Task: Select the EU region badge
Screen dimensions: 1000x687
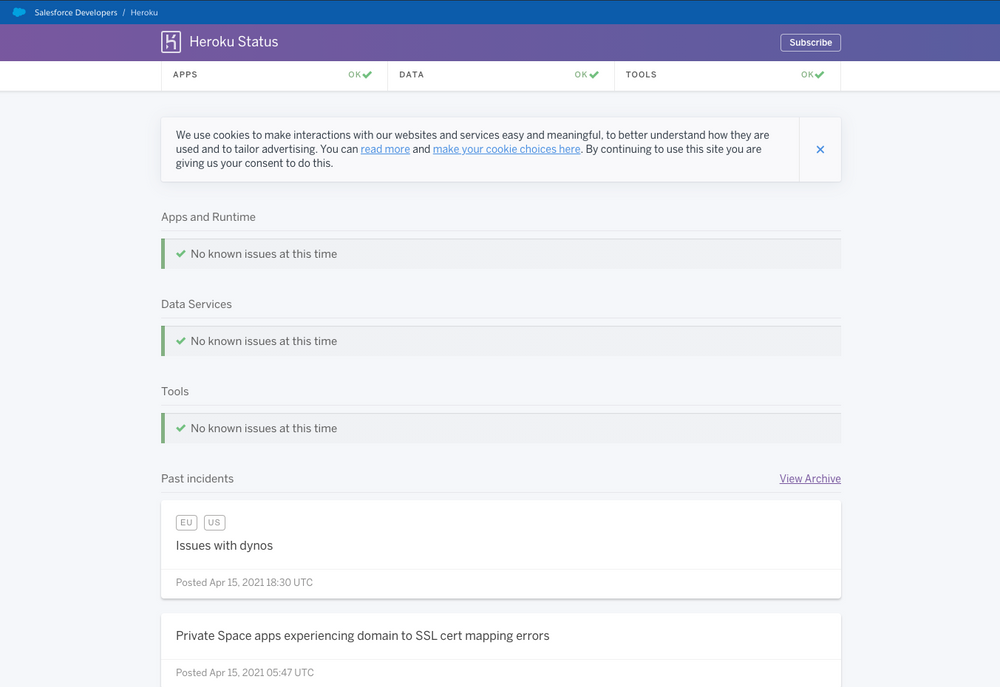Action: pos(186,522)
